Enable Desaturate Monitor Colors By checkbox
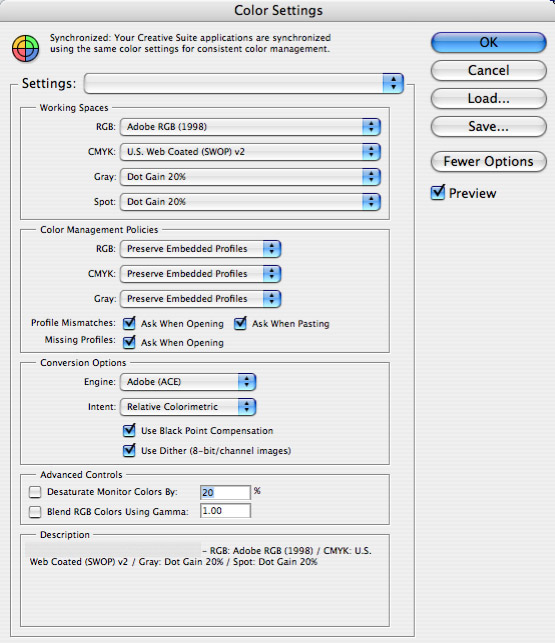Image resolution: width=555 pixels, height=643 pixels. point(35,492)
